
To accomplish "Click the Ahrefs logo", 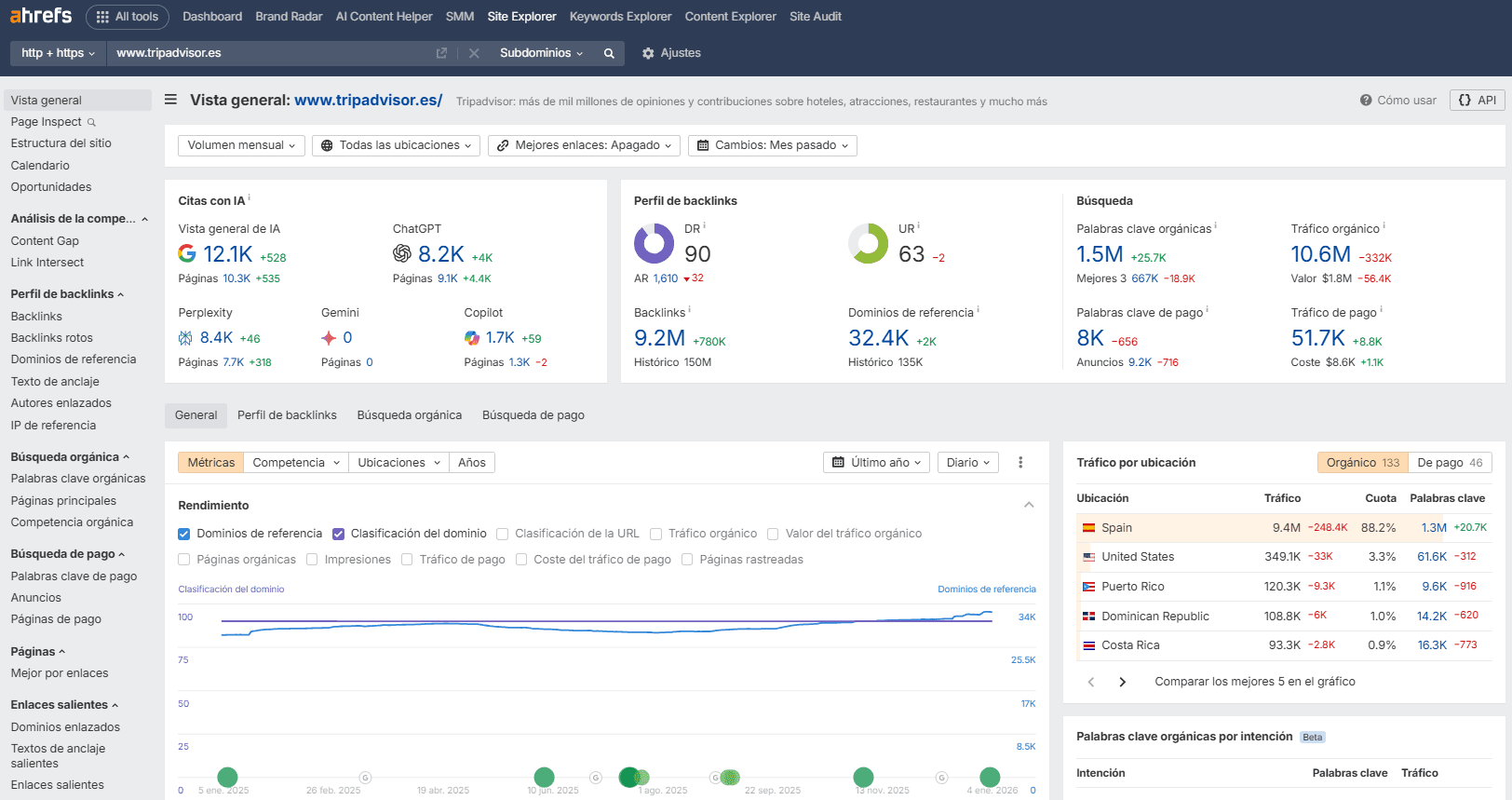I will pos(41,16).
